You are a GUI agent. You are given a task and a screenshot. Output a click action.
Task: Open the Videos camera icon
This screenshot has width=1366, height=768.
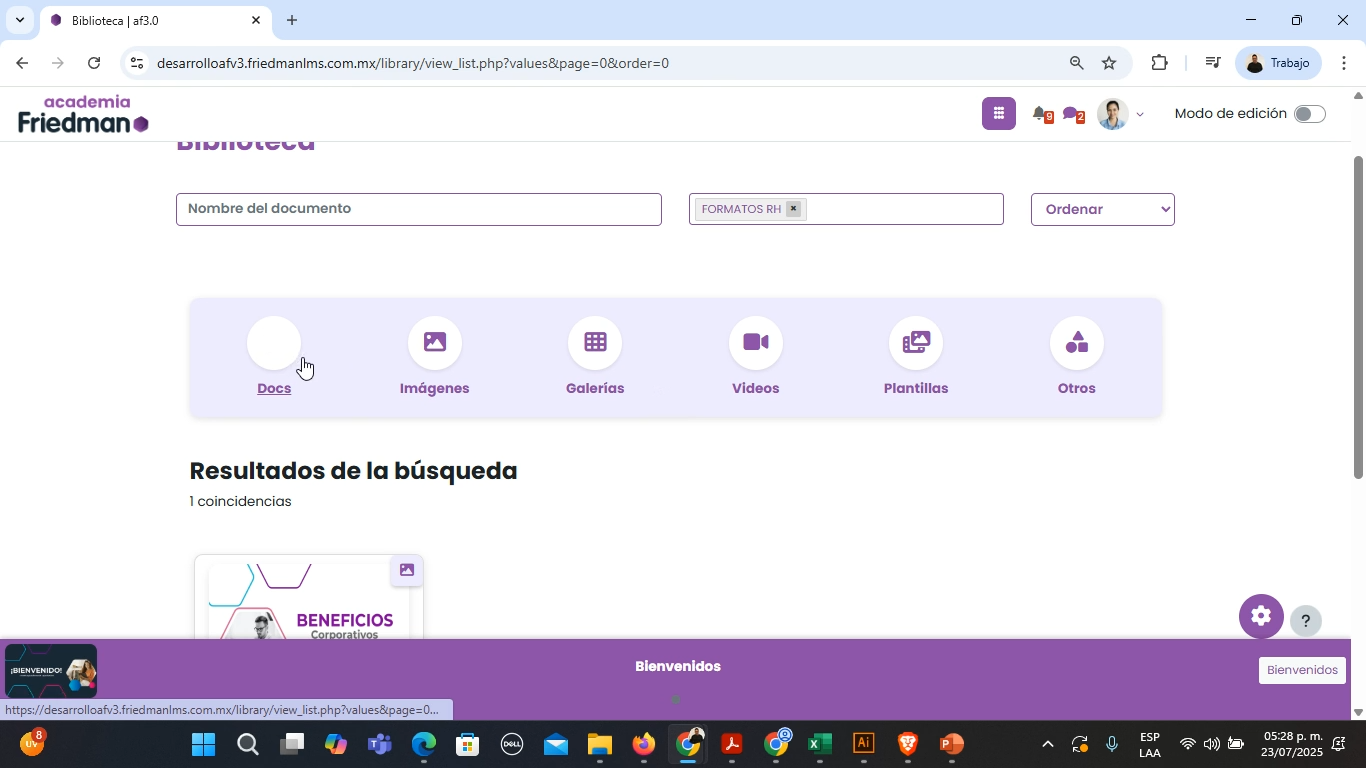(x=756, y=343)
